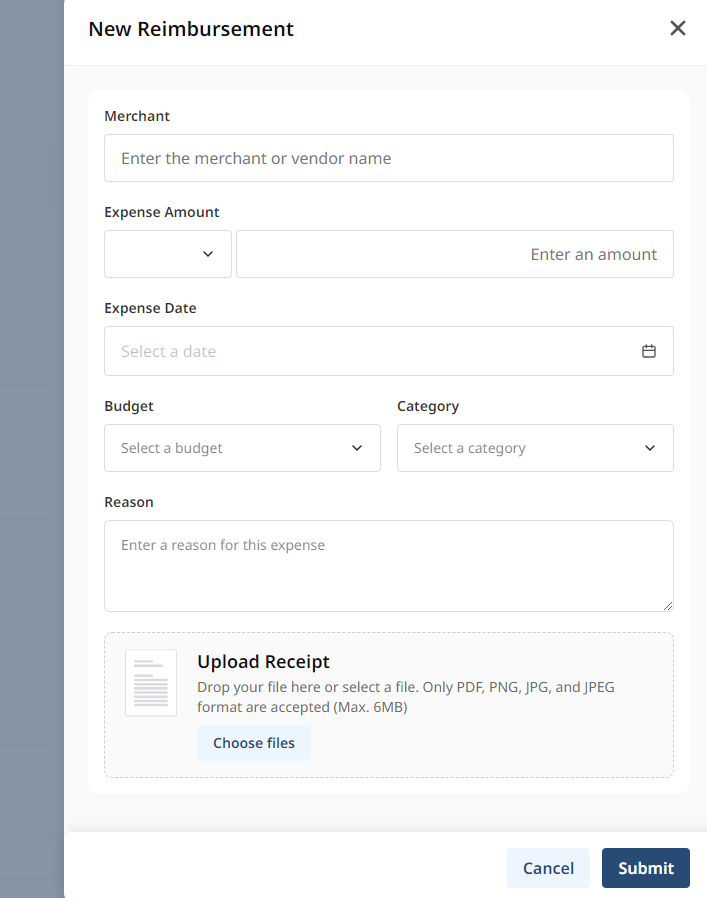Click the Select a date field

click(x=389, y=351)
